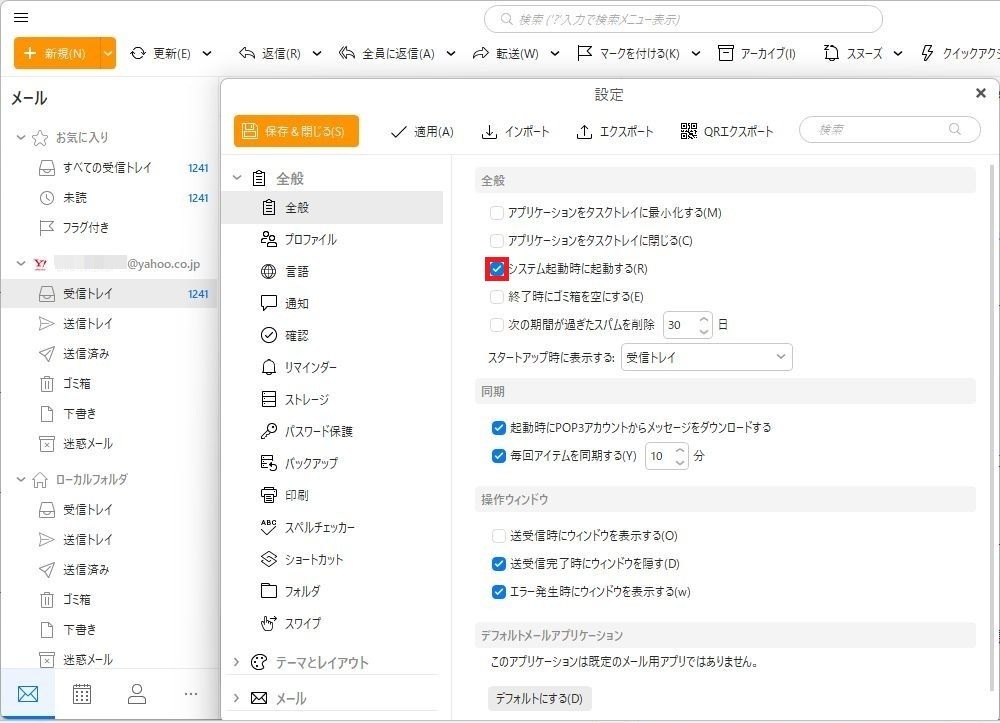Open dropdown arrow beside 新規 button
The width and height of the screenshot is (1000, 723).
pos(108,53)
